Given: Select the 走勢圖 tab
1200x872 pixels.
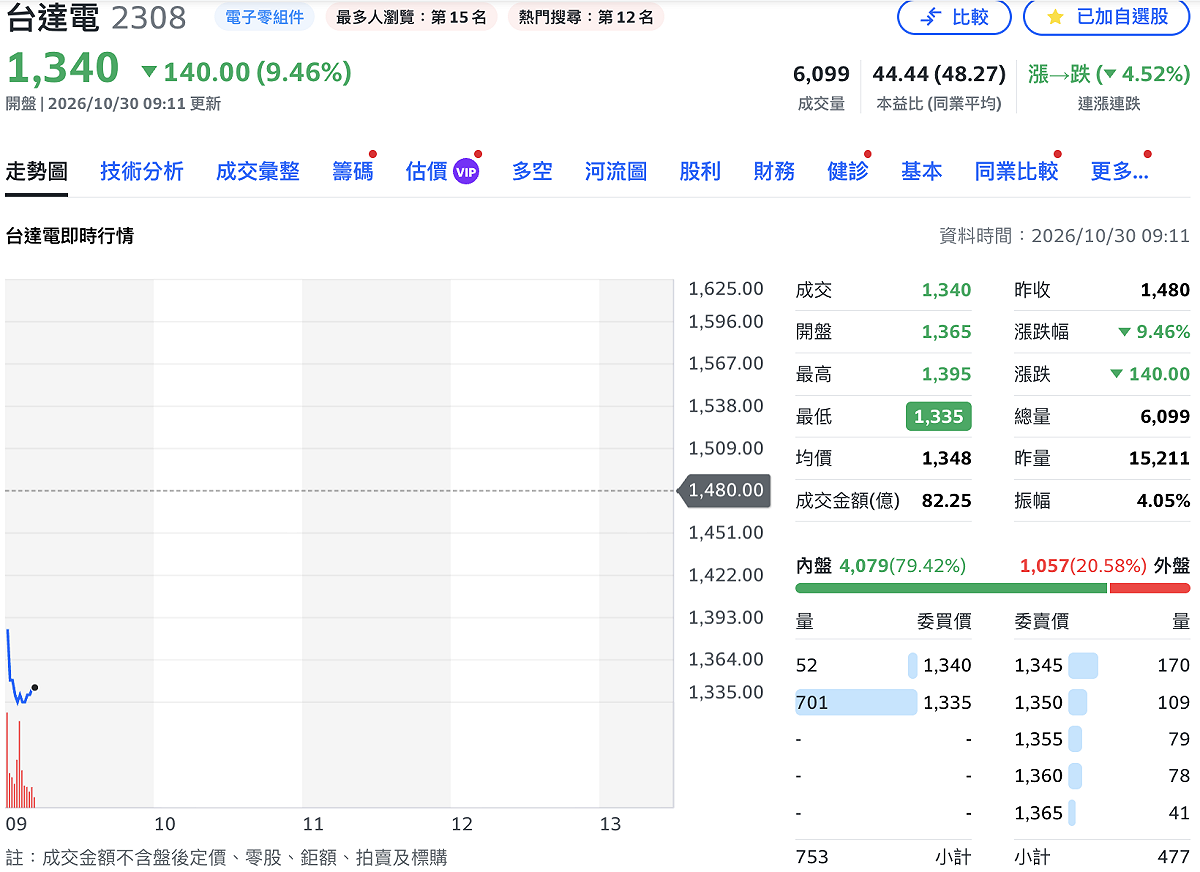Looking at the screenshot, I should 37,171.
